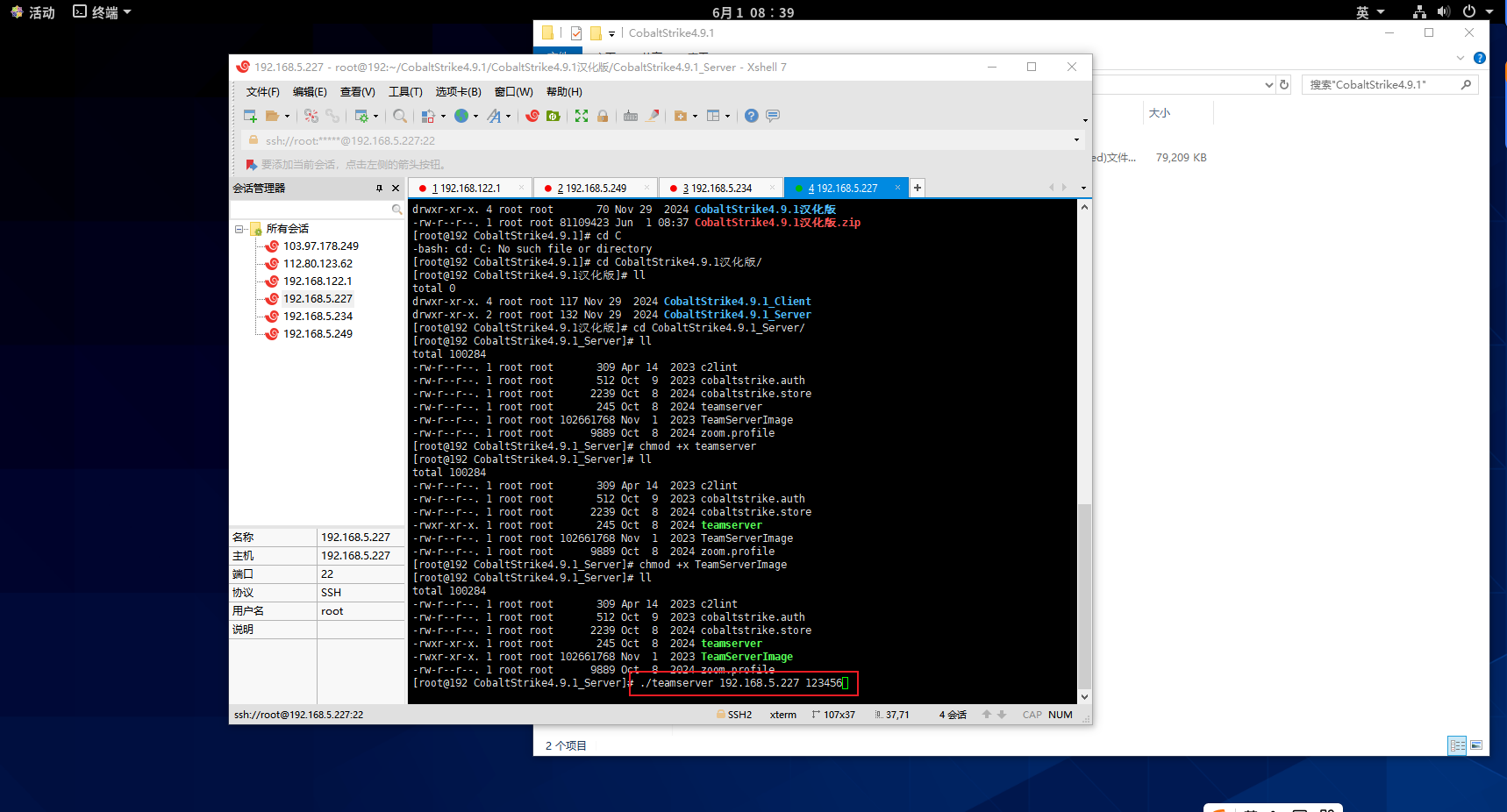Close the 192.168.5.227 session tab

click(x=897, y=188)
